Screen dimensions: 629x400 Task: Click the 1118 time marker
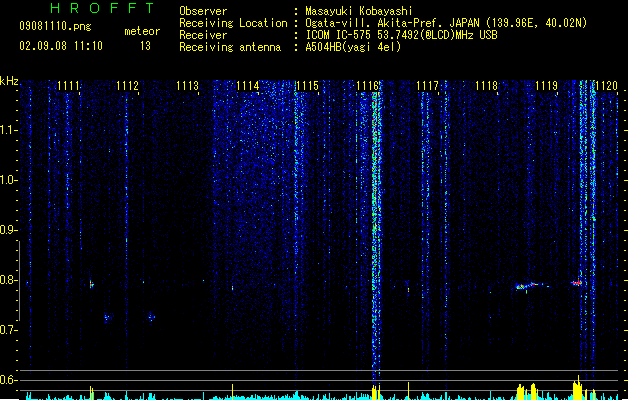click(486, 86)
